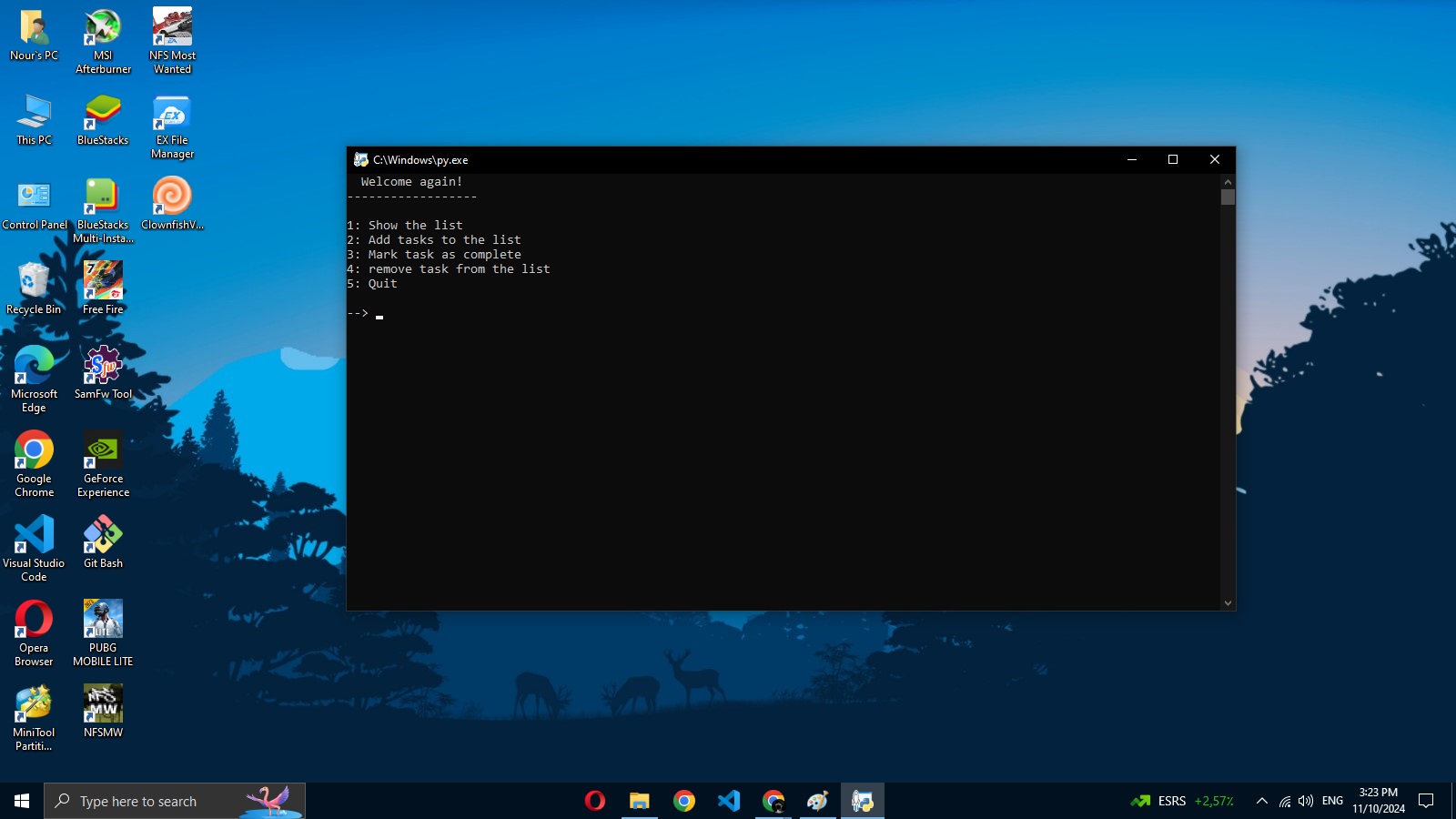Click the 'Show the list' menu line
The image size is (1456, 819).
coord(405,225)
